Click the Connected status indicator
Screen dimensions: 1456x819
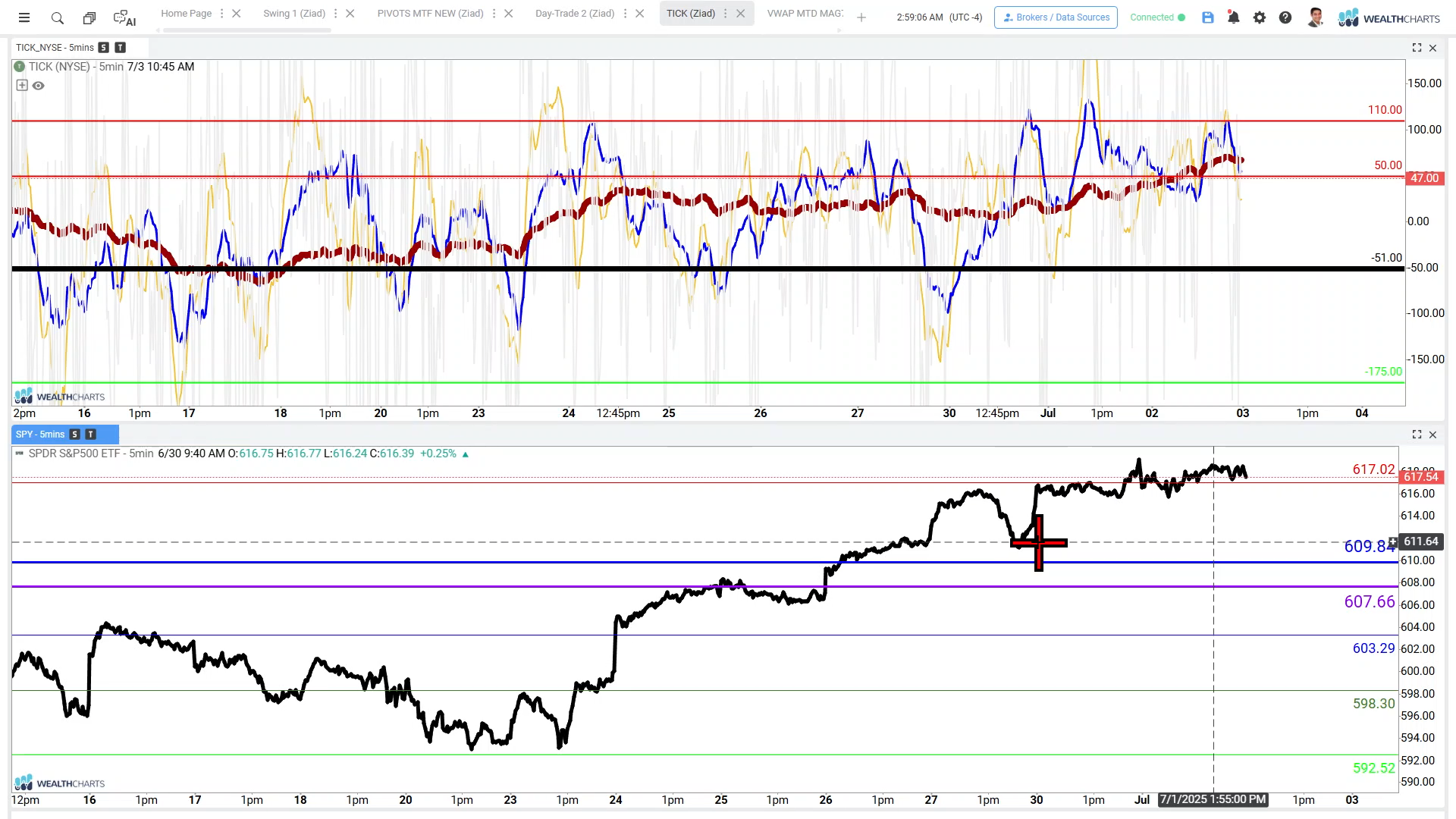(1158, 17)
